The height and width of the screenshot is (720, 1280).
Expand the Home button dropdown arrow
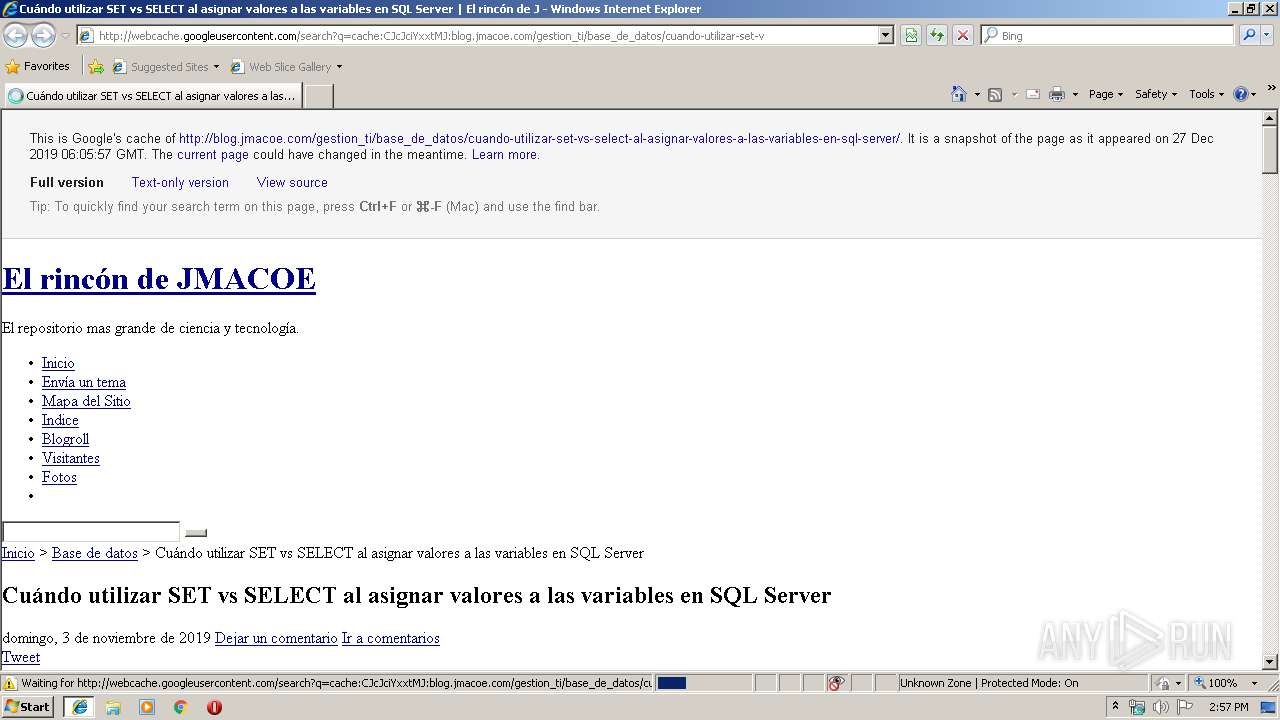click(976, 94)
